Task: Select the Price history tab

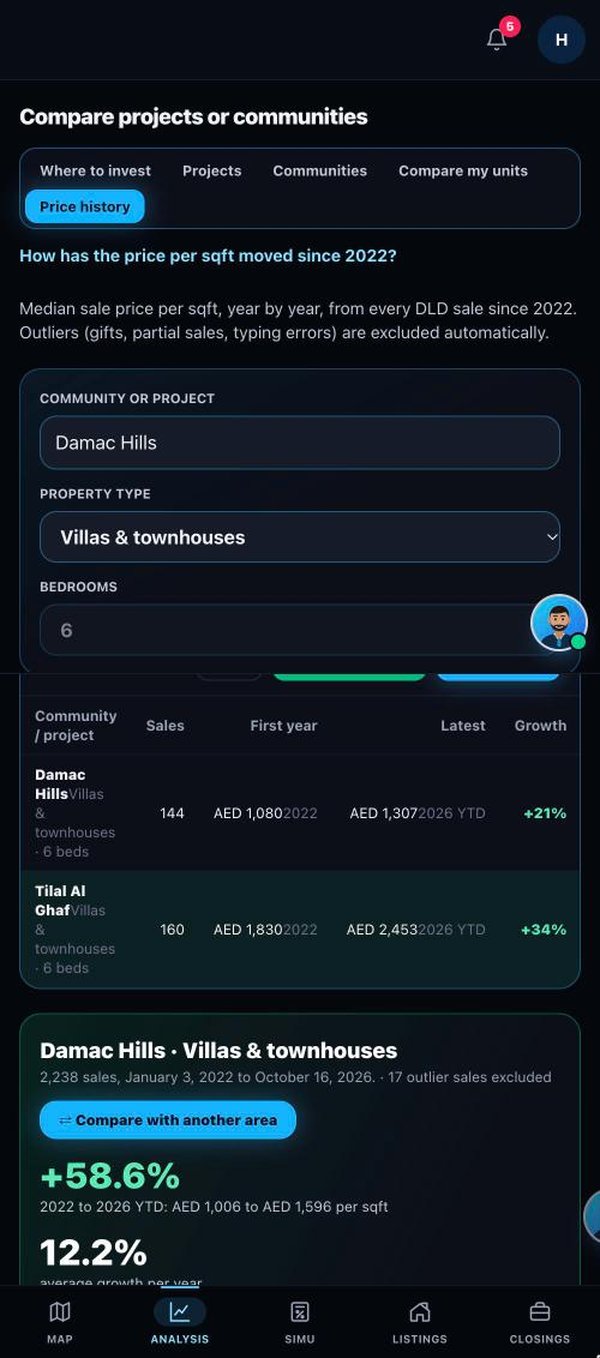Action: pyautogui.click(x=85, y=207)
